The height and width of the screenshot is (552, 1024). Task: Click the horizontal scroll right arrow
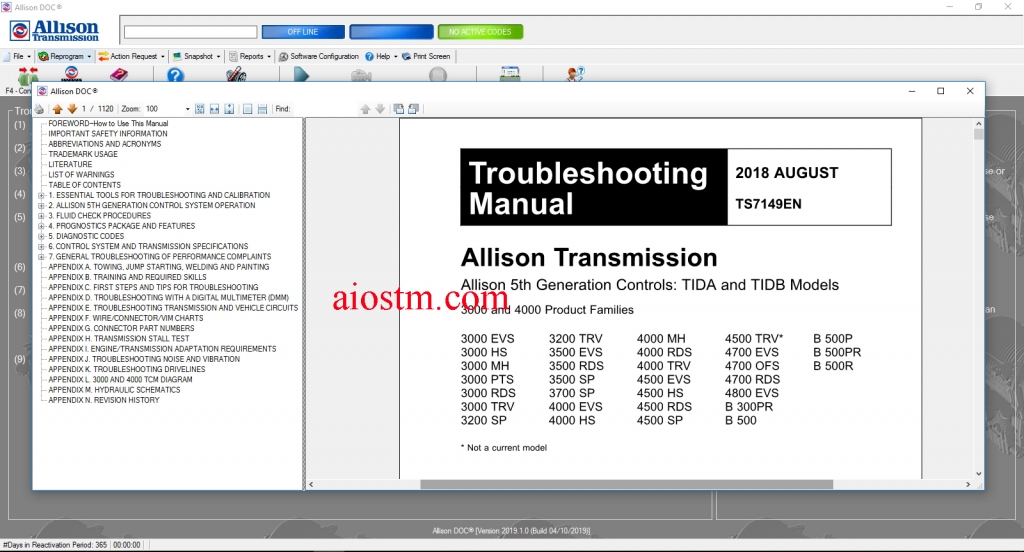point(968,485)
